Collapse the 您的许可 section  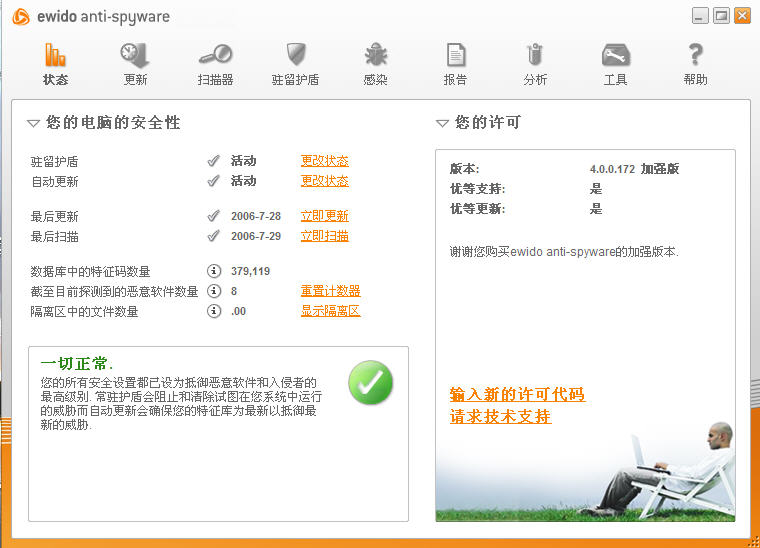(x=442, y=124)
